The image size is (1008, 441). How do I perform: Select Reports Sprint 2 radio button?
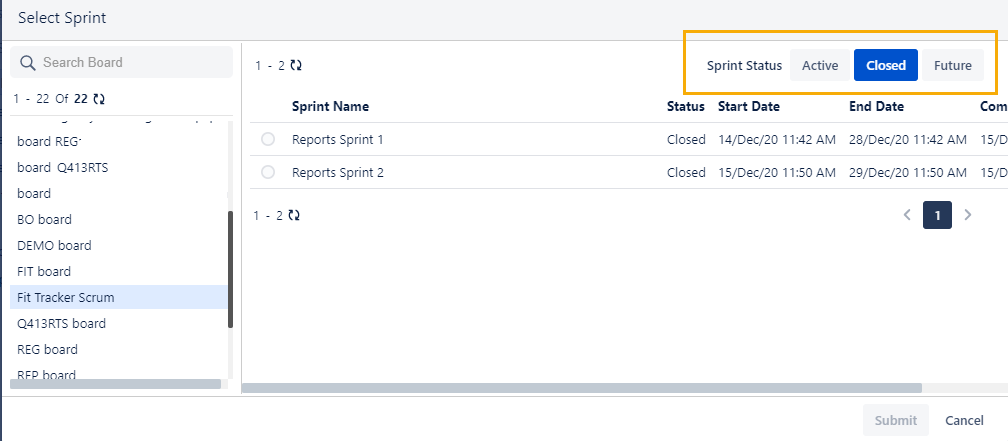(x=268, y=172)
